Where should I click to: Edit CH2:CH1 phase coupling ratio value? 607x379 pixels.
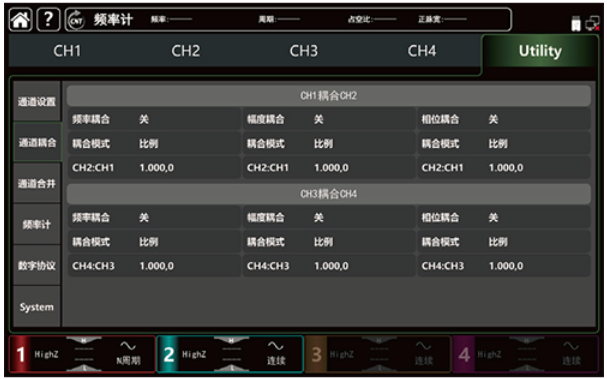click(x=504, y=168)
